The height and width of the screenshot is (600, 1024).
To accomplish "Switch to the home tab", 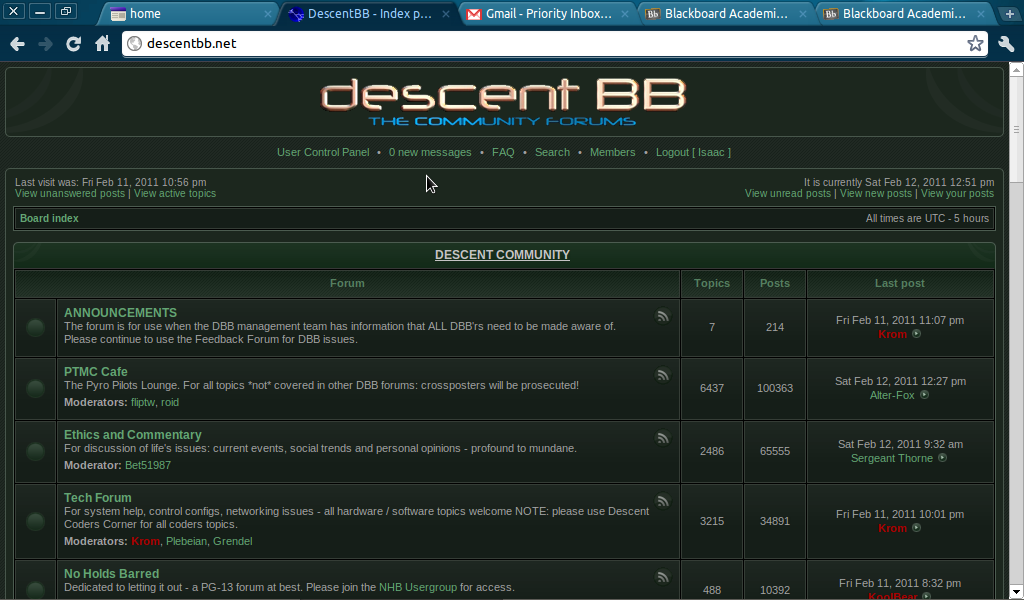I will point(189,14).
